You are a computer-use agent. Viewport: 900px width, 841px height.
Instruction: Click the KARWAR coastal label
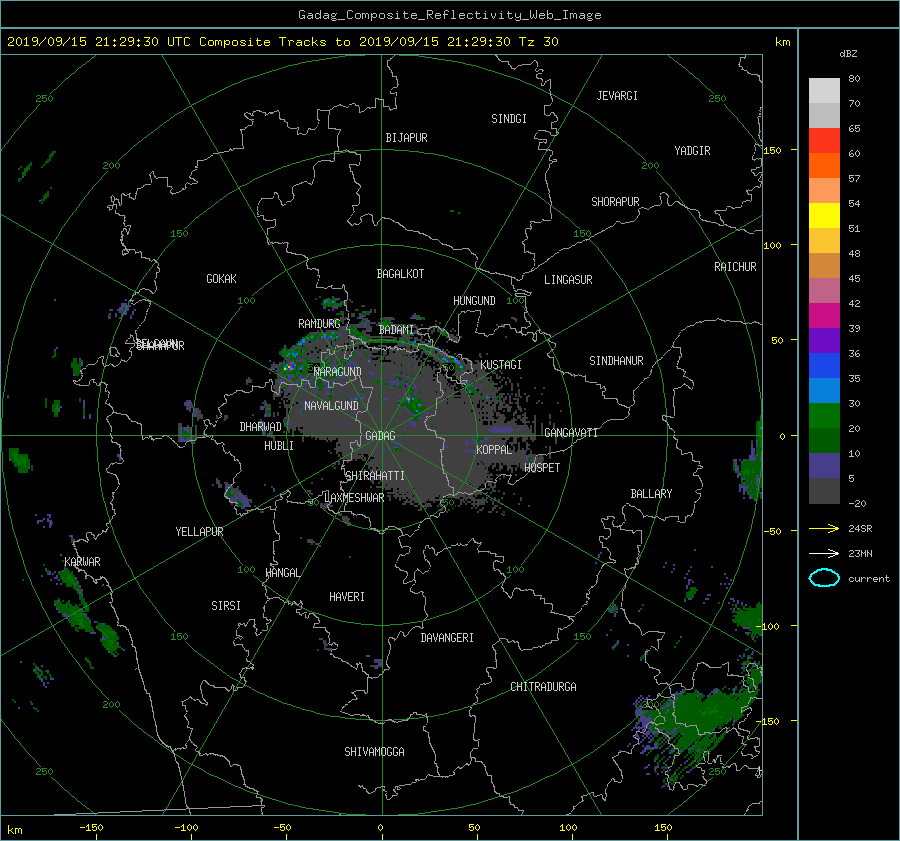(x=82, y=562)
